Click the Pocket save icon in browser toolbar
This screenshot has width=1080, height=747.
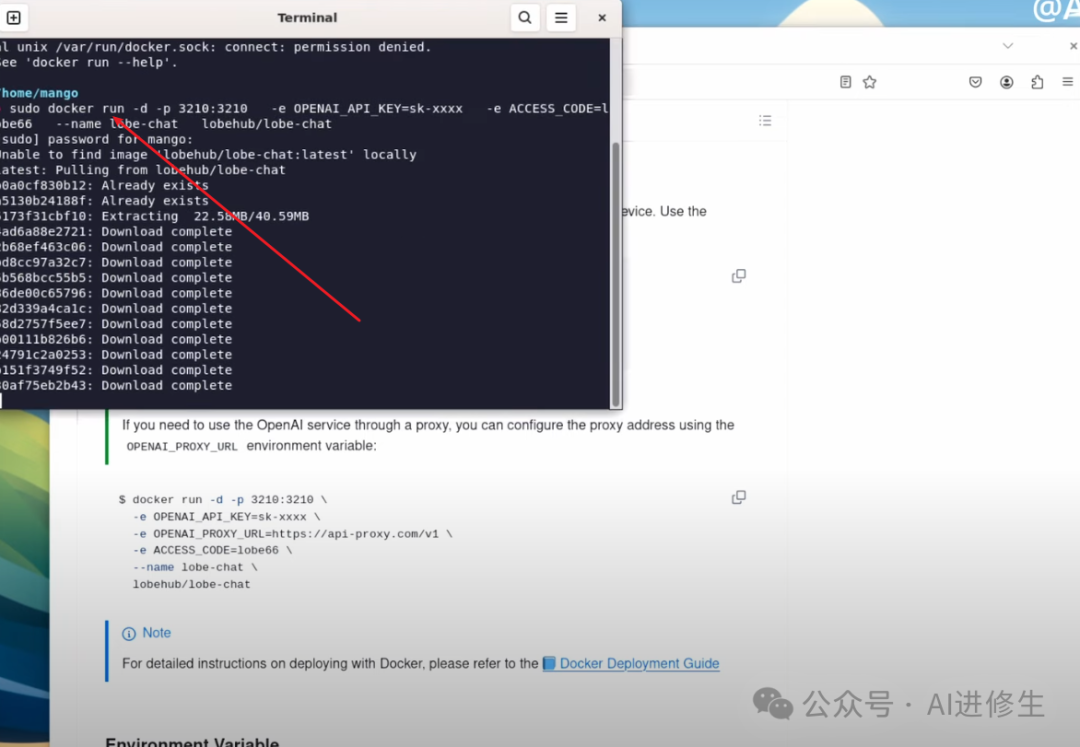(x=975, y=82)
